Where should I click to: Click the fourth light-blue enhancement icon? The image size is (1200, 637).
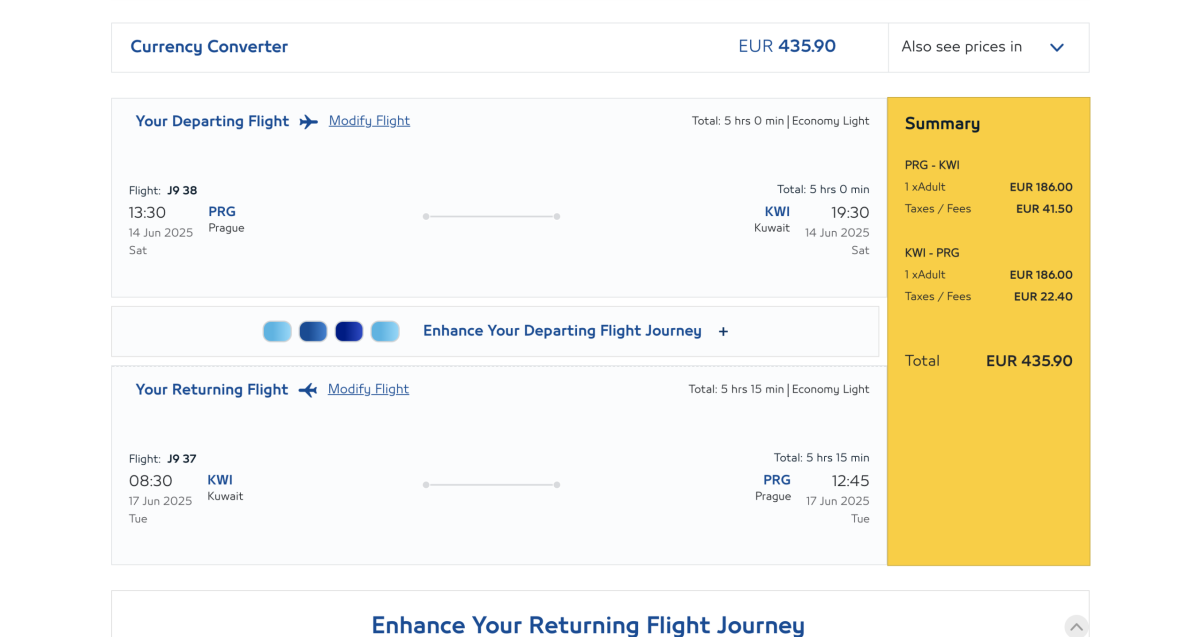(x=385, y=331)
